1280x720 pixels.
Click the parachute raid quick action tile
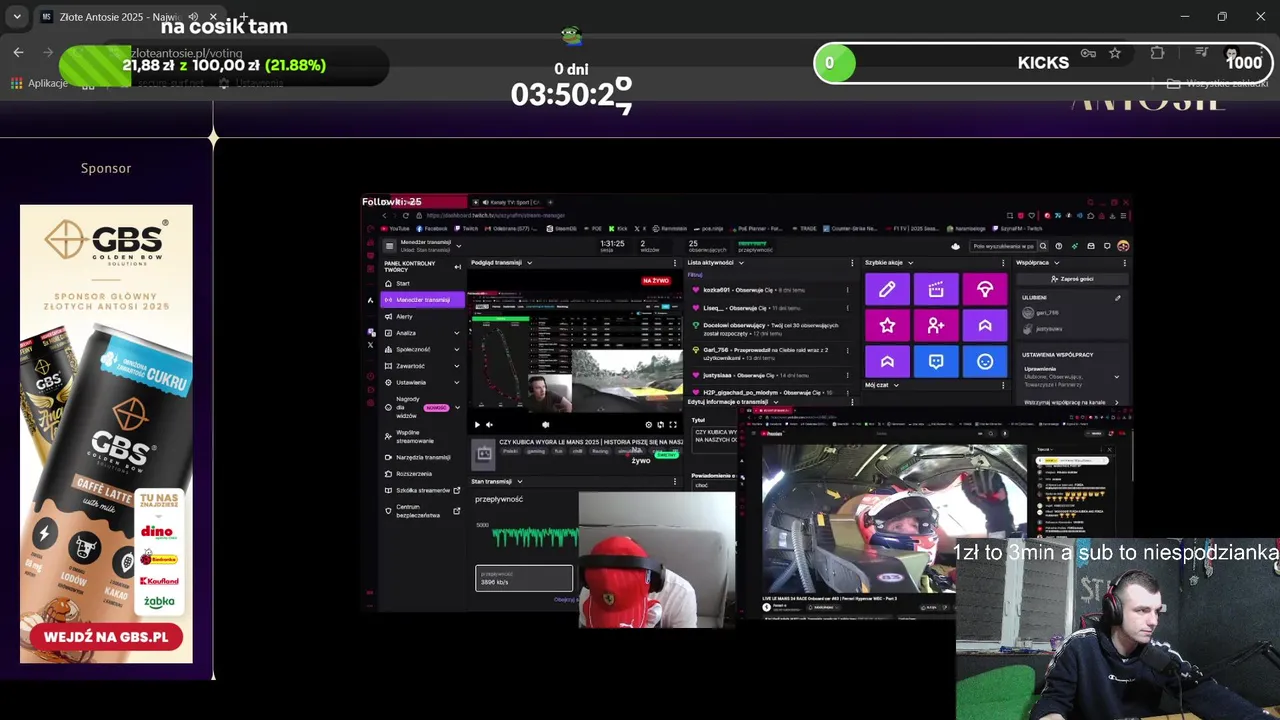[985, 289]
